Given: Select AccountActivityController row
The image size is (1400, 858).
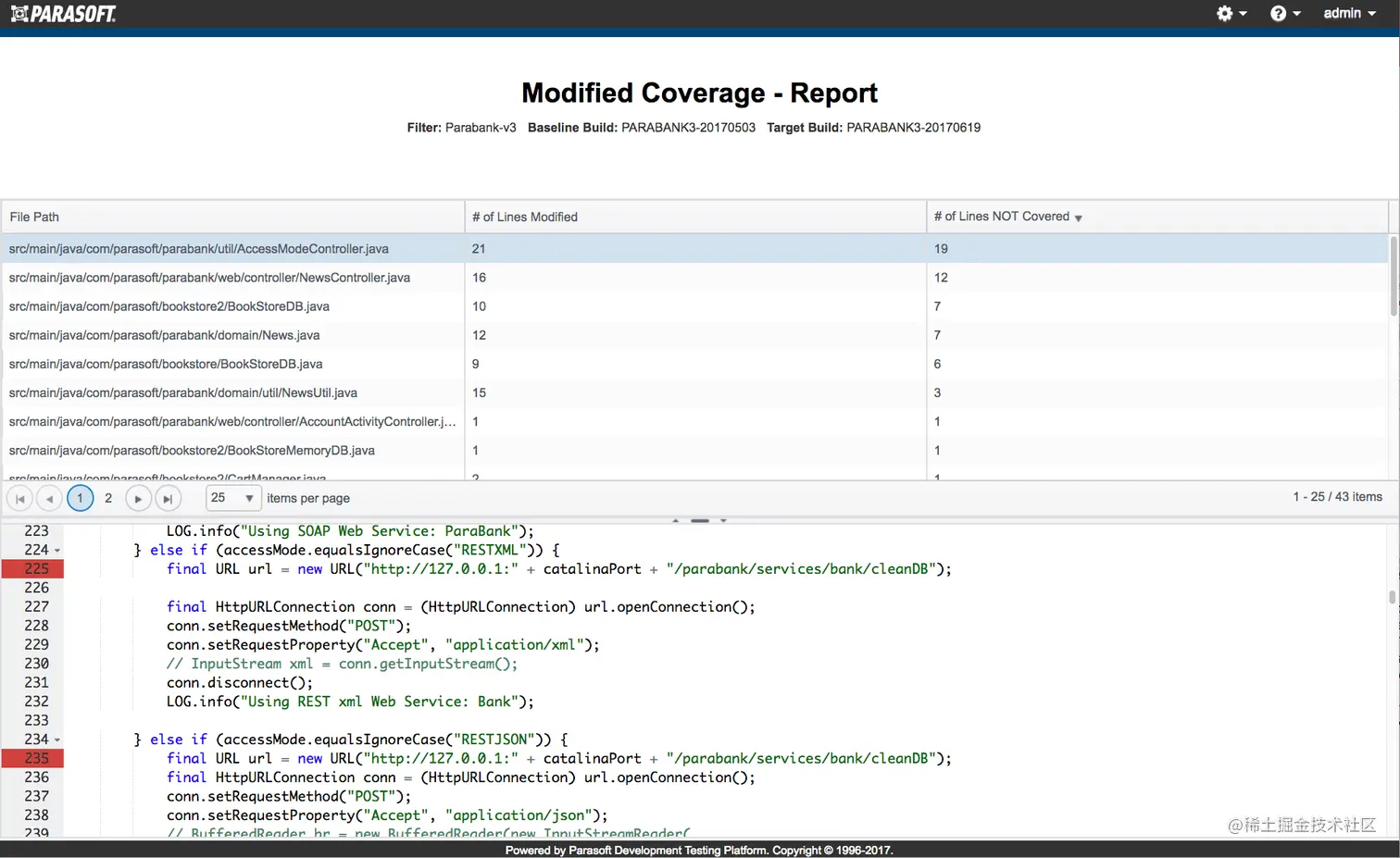Looking at the screenshot, I should coord(694,421).
